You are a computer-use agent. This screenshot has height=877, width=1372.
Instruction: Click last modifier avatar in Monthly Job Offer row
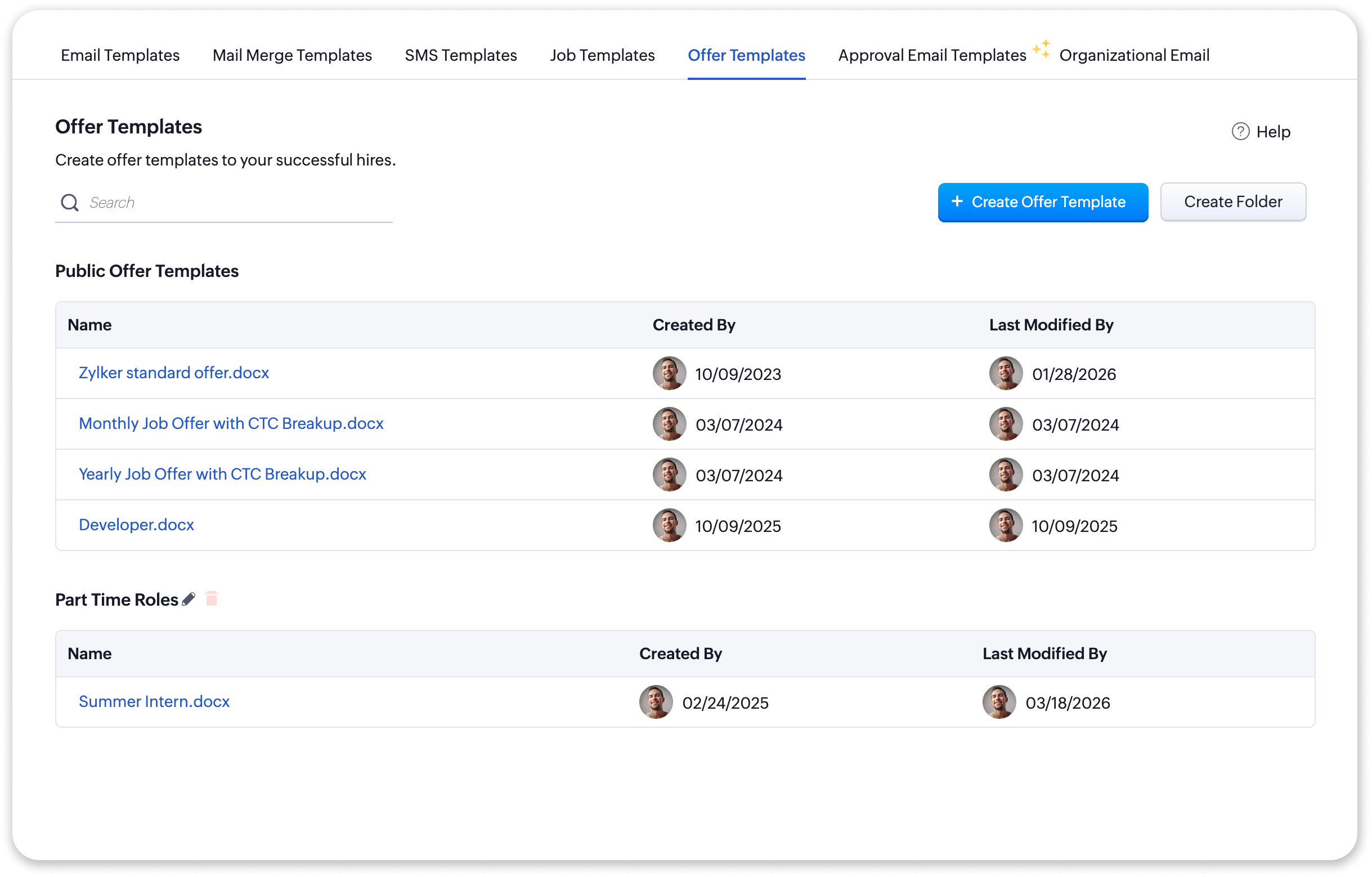click(1006, 424)
